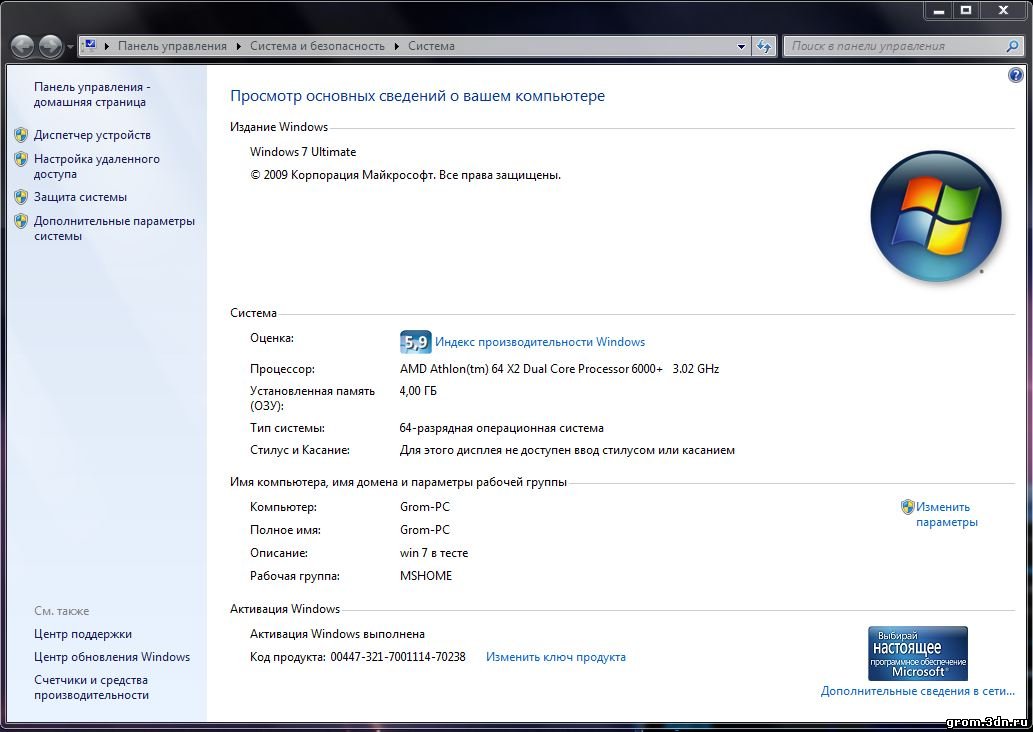The width and height of the screenshot is (1033, 732).
Task: Open Настройка удаленного доступа link
Action: tap(97, 166)
